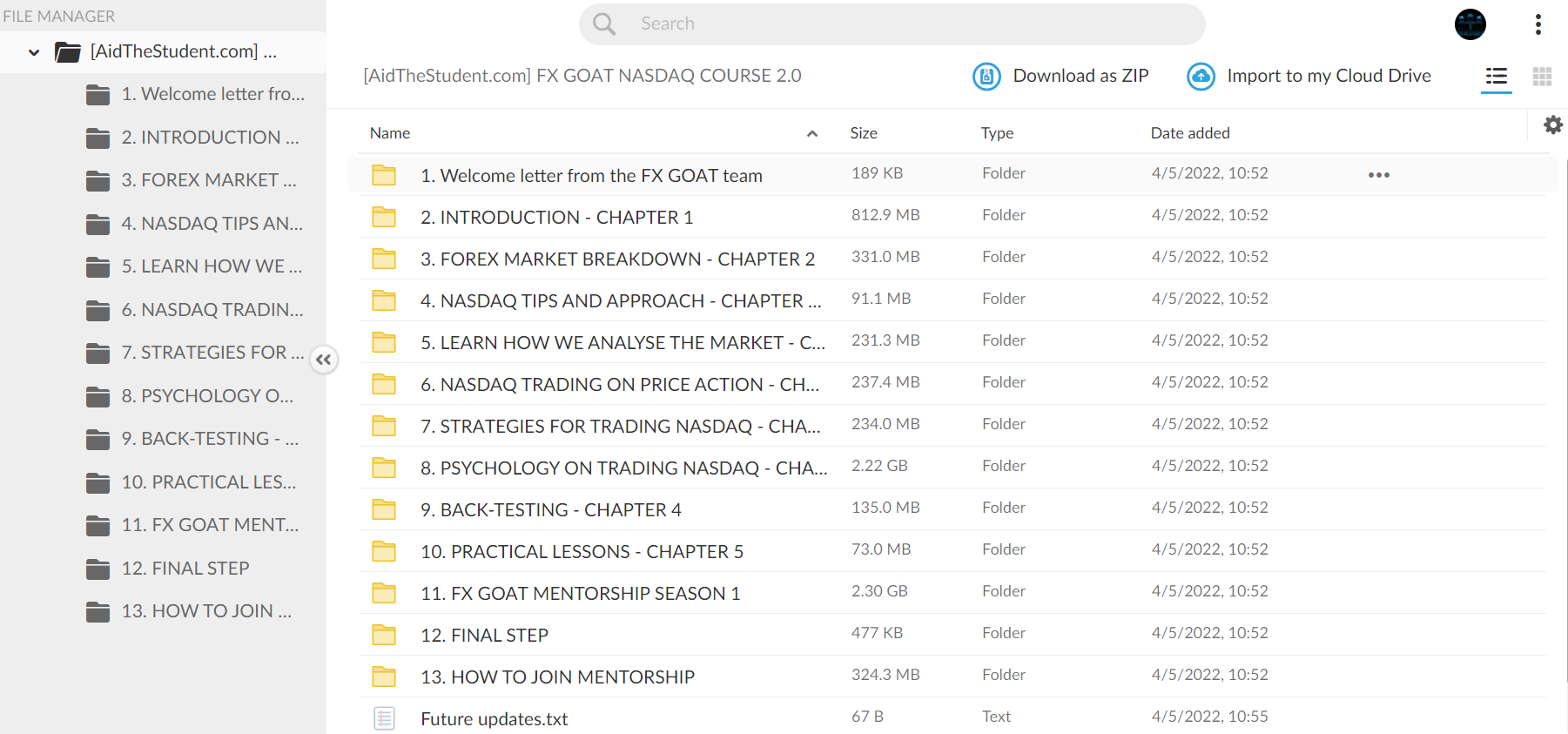Click folder icon of 8. PSYCHOLOGY in sidebar

coord(98,396)
